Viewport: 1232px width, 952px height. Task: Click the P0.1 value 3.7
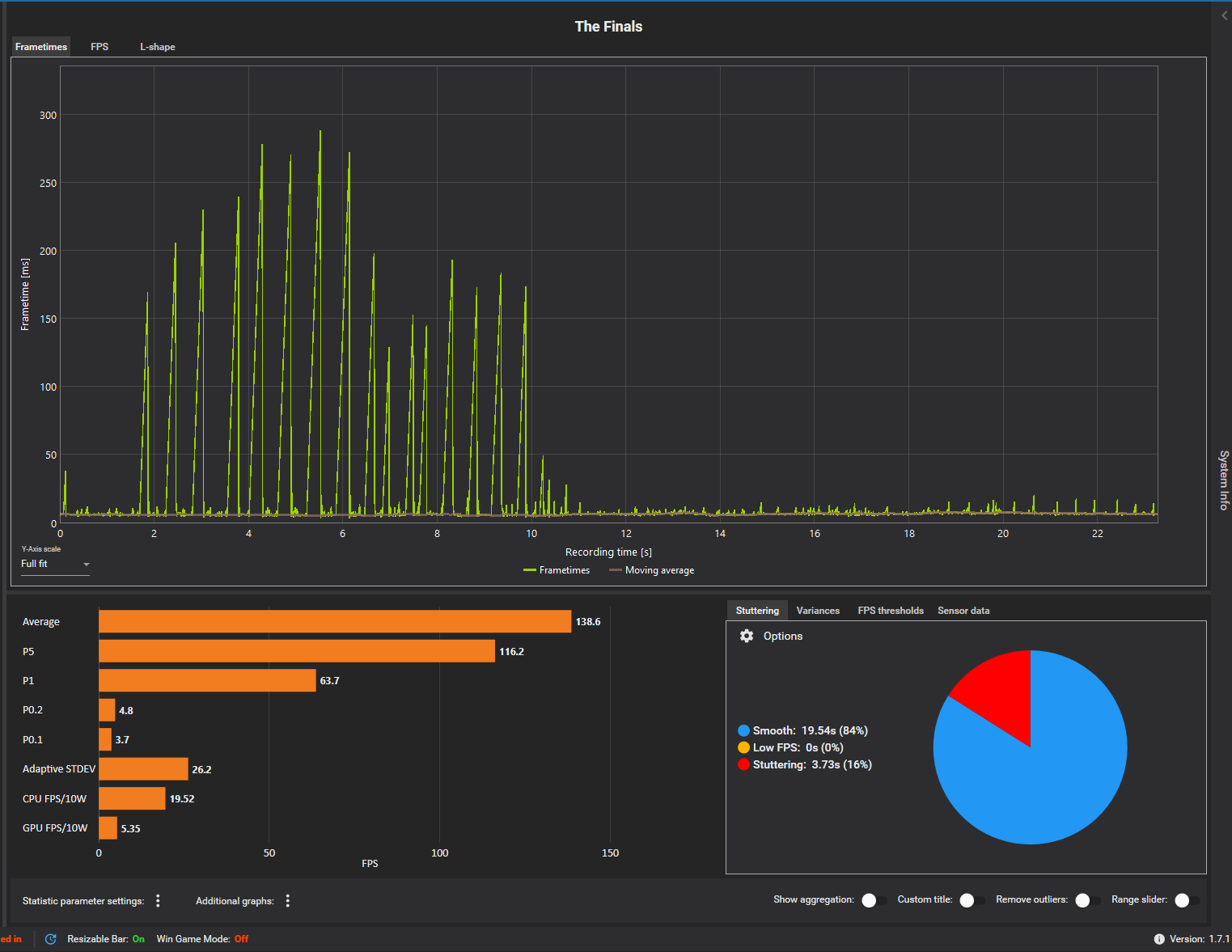[122, 740]
